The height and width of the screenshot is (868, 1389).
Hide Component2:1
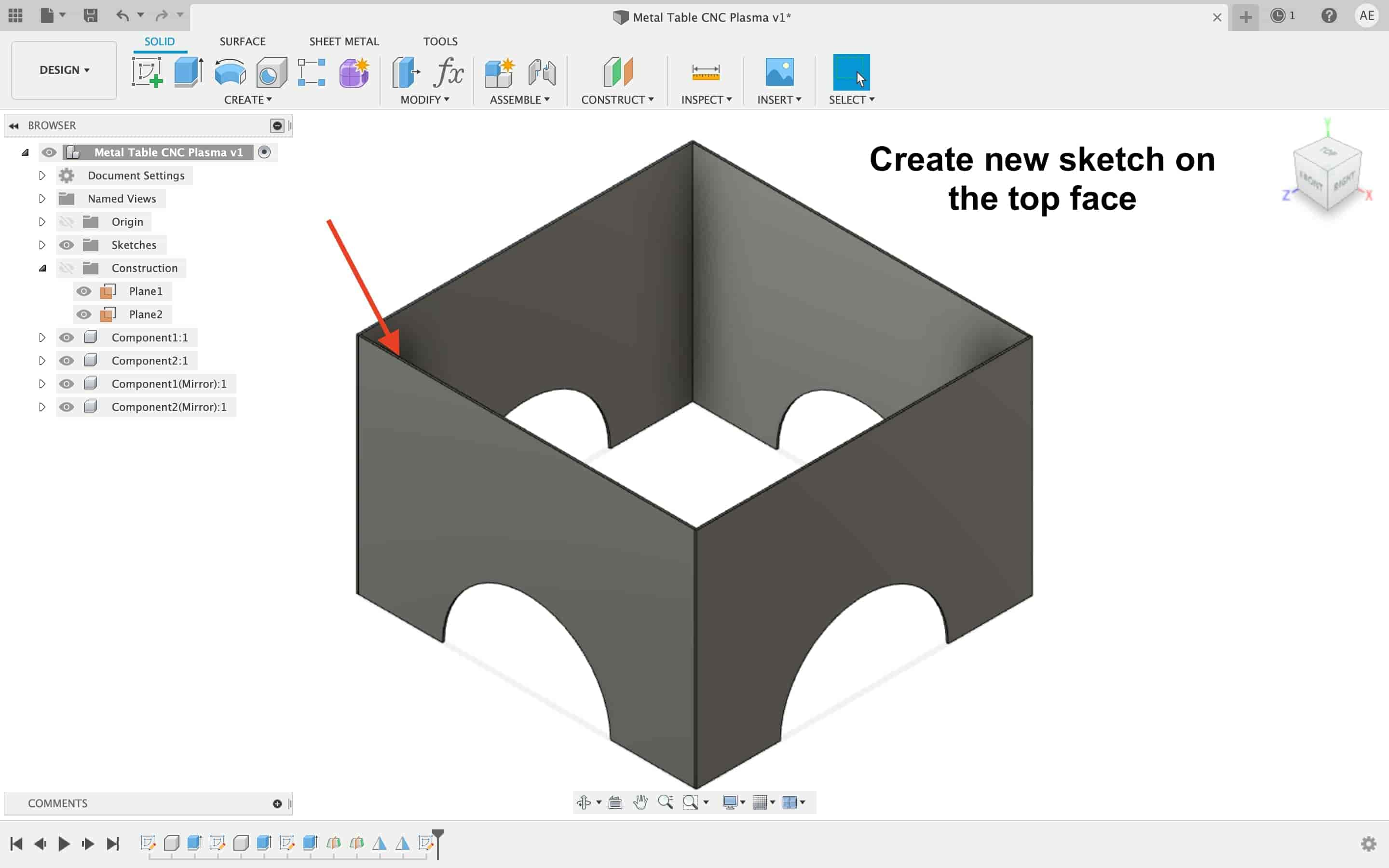pos(67,361)
